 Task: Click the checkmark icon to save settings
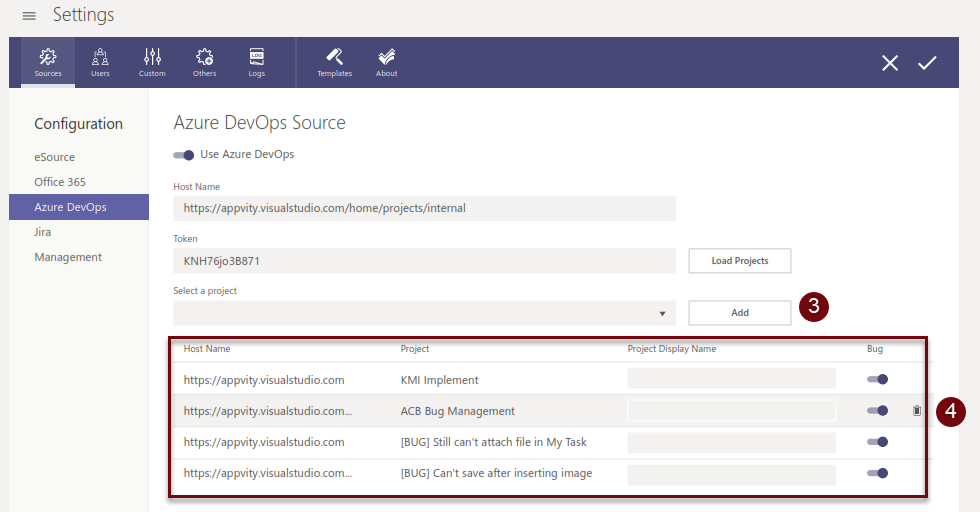tap(927, 63)
